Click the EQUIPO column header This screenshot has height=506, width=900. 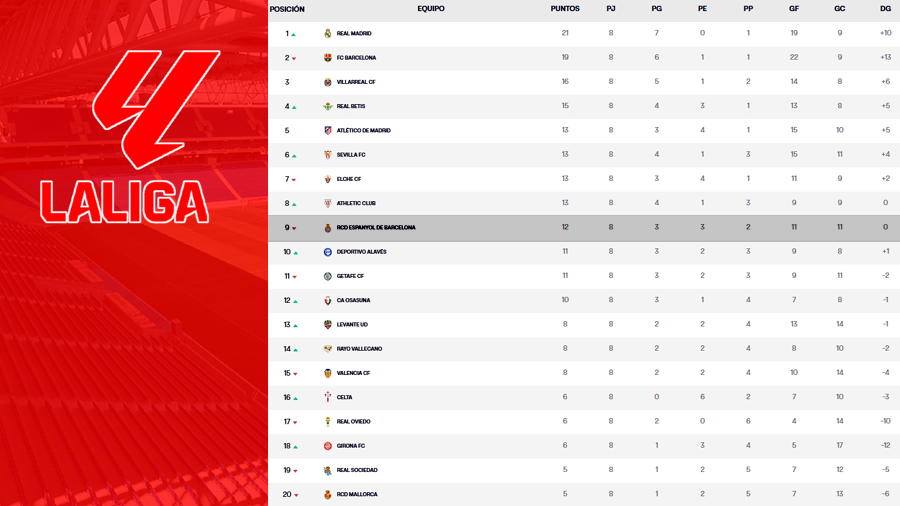[x=431, y=9]
